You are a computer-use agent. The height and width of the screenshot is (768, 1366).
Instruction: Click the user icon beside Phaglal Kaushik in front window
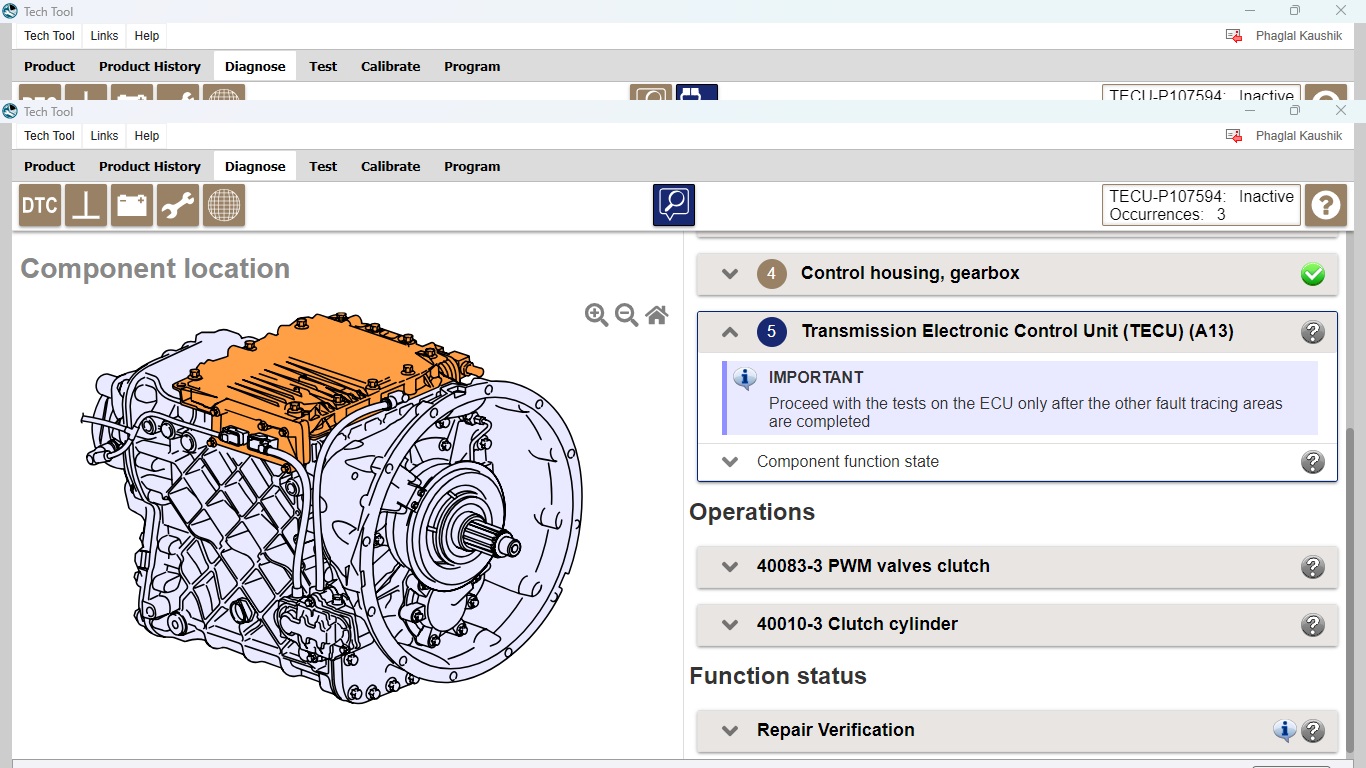point(1234,136)
